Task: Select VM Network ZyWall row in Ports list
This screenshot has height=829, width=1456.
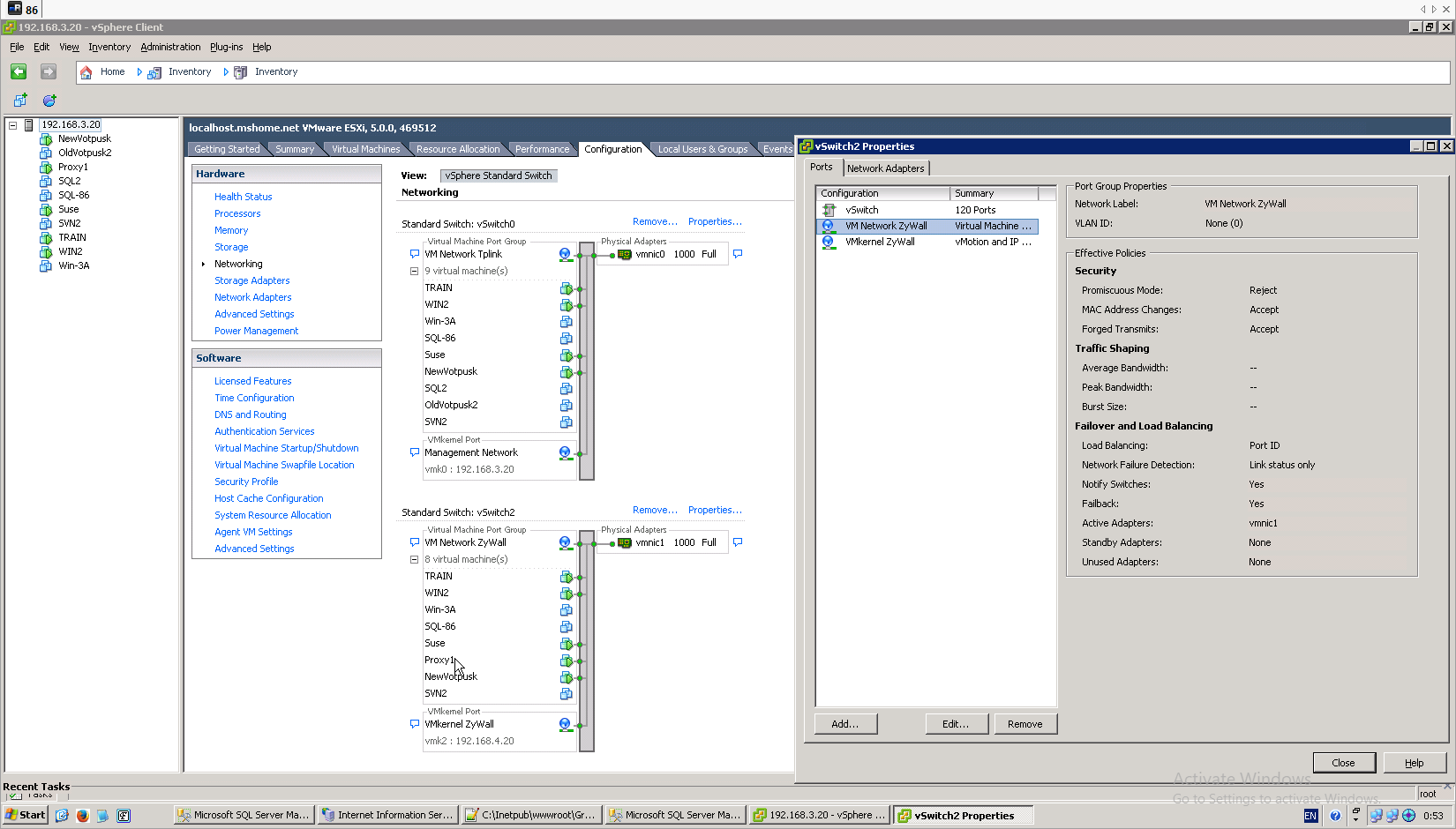Action: pyautogui.click(x=928, y=226)
